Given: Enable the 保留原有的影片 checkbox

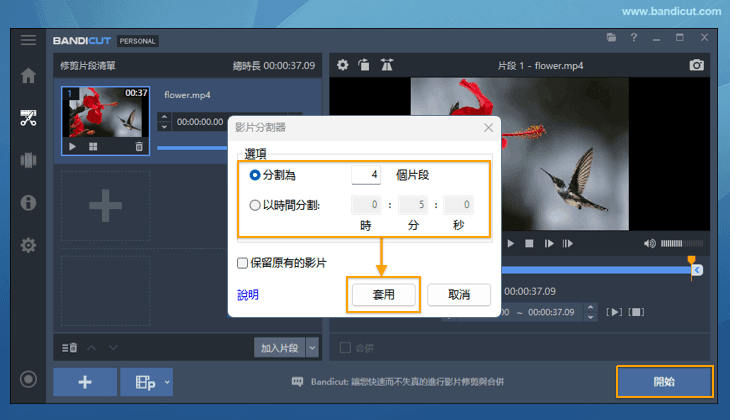Looking at the screenshot, I should 242,263.
